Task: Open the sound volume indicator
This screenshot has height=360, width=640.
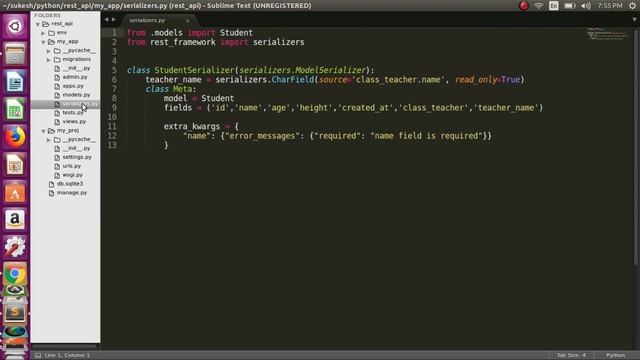Action: point(586,6)
